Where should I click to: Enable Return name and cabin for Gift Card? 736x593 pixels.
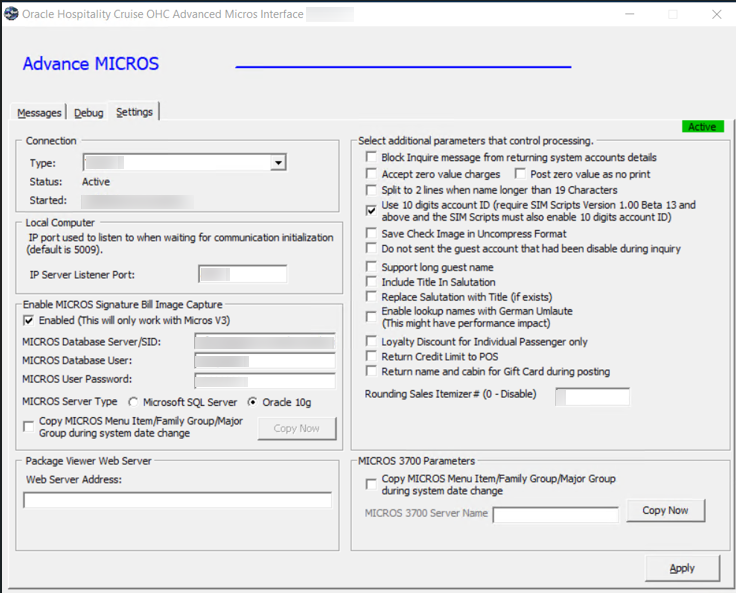point(371,371)
